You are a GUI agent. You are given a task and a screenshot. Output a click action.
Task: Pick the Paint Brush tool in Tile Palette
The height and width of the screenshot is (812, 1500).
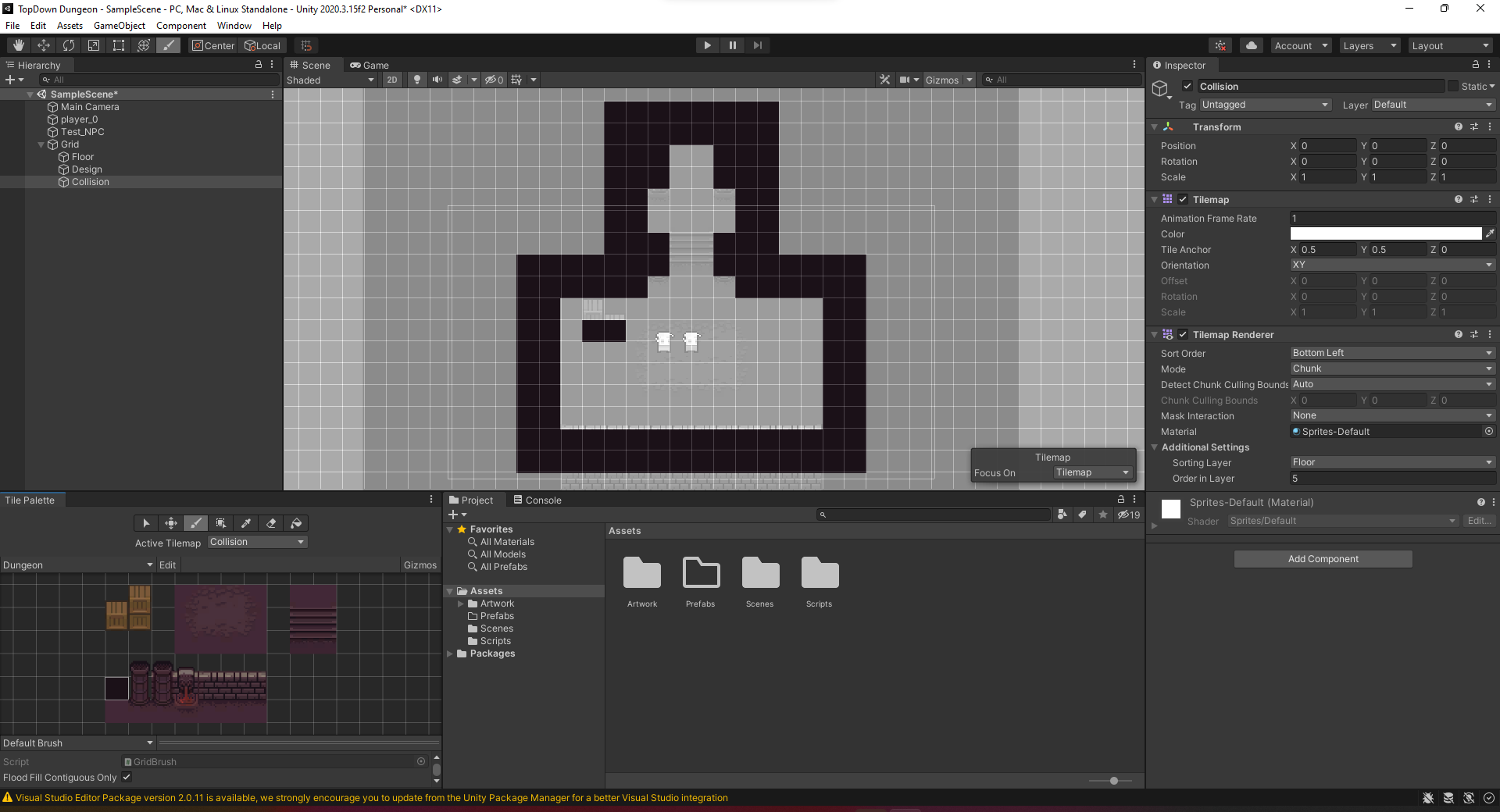196,523
